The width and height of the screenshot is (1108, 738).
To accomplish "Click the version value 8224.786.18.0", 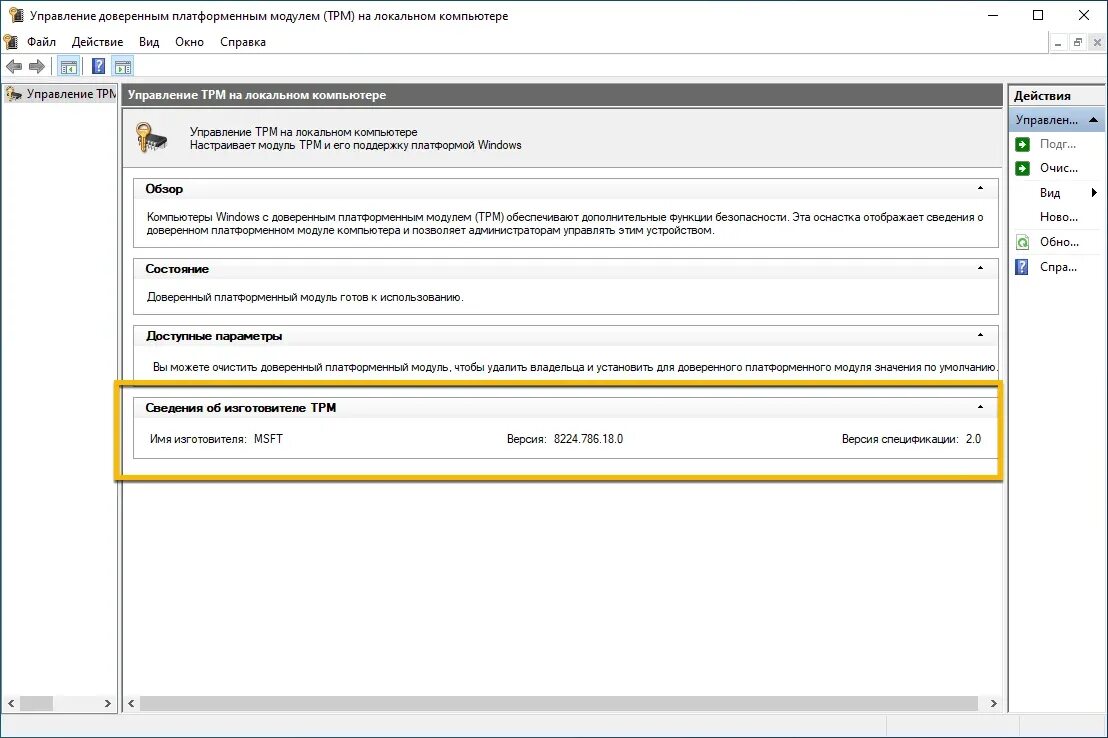I will [589, 439].
